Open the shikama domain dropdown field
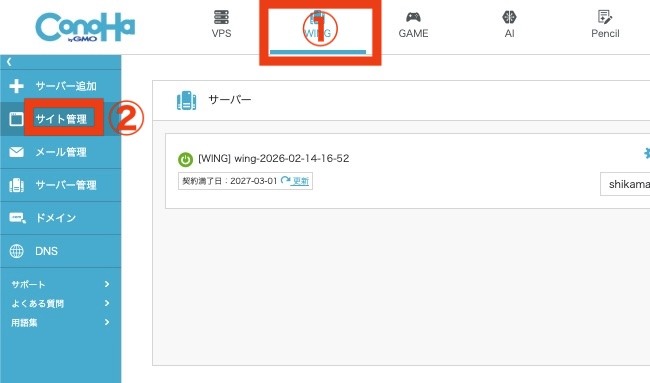Viewport: 650px width, 383px height. [x=625, y=184]
